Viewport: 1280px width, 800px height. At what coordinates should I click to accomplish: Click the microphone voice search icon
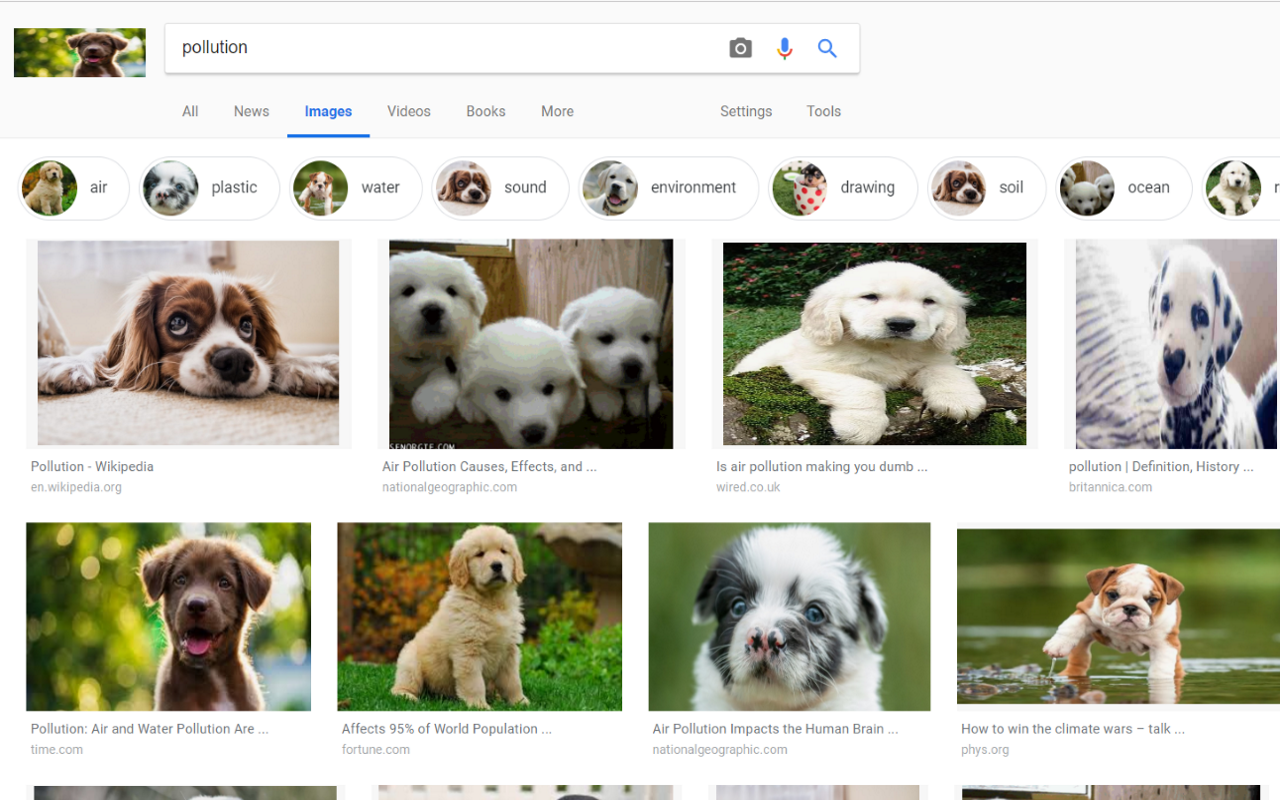coord(785,48)
